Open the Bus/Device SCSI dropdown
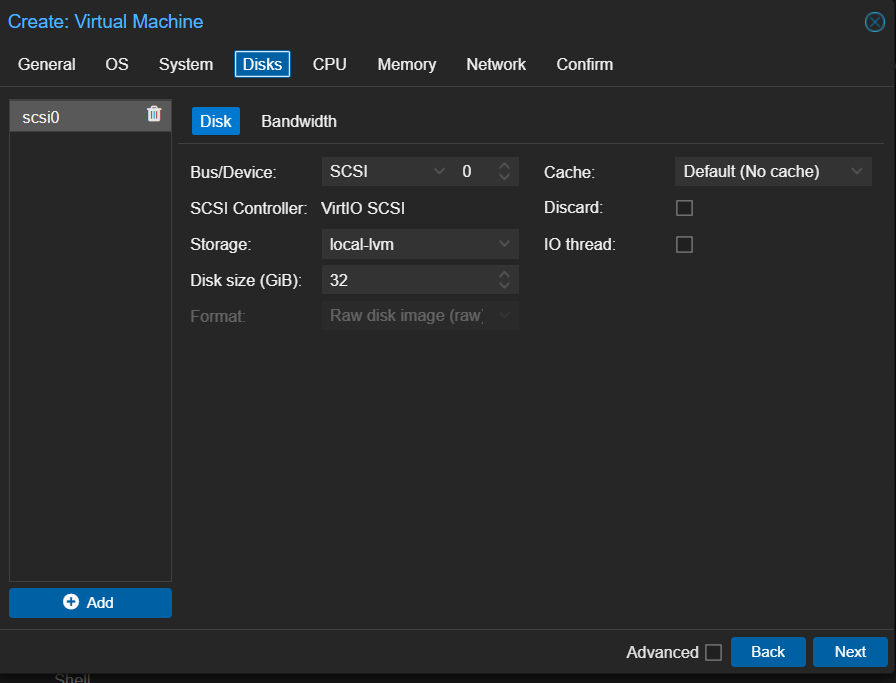 (386, 172)
